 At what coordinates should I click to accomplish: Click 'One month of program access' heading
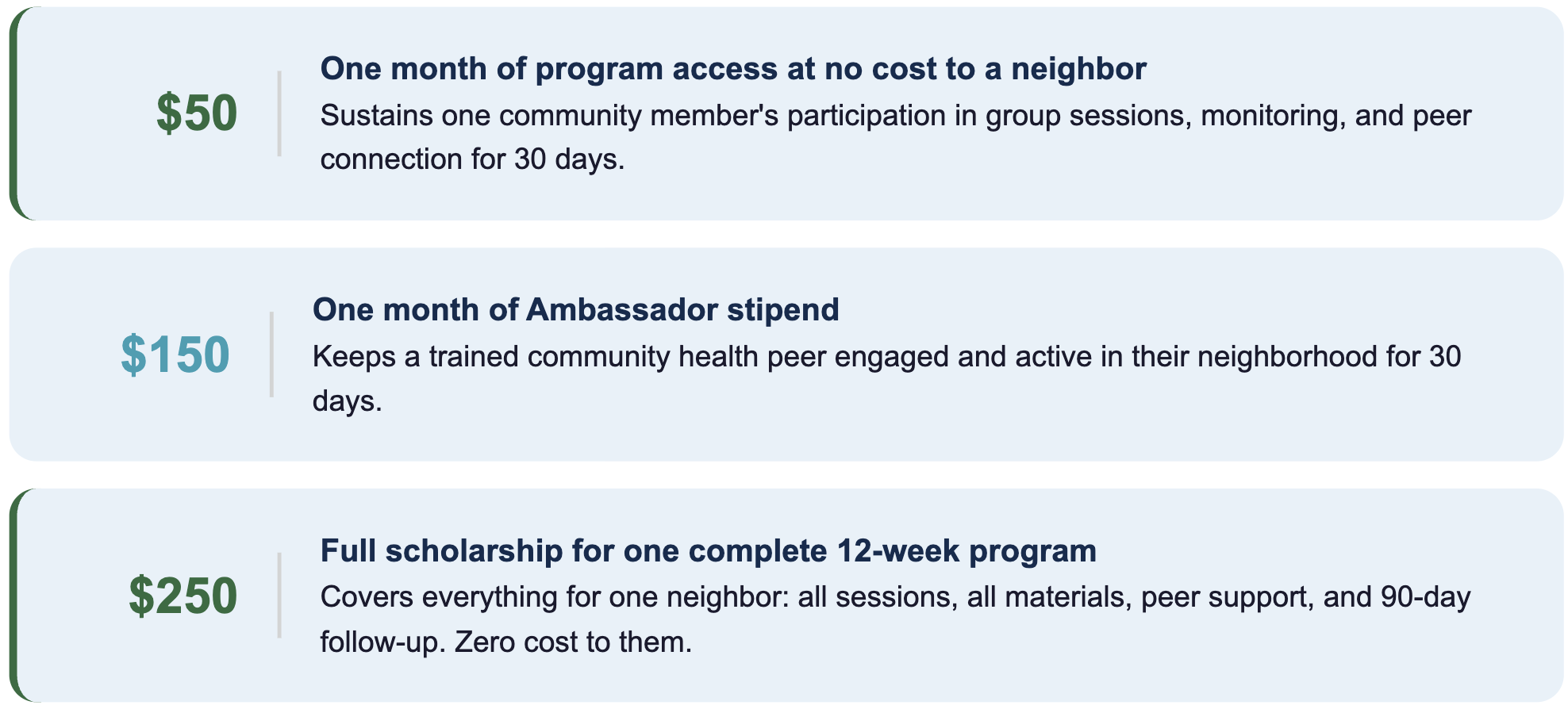(x=733, y=69)
